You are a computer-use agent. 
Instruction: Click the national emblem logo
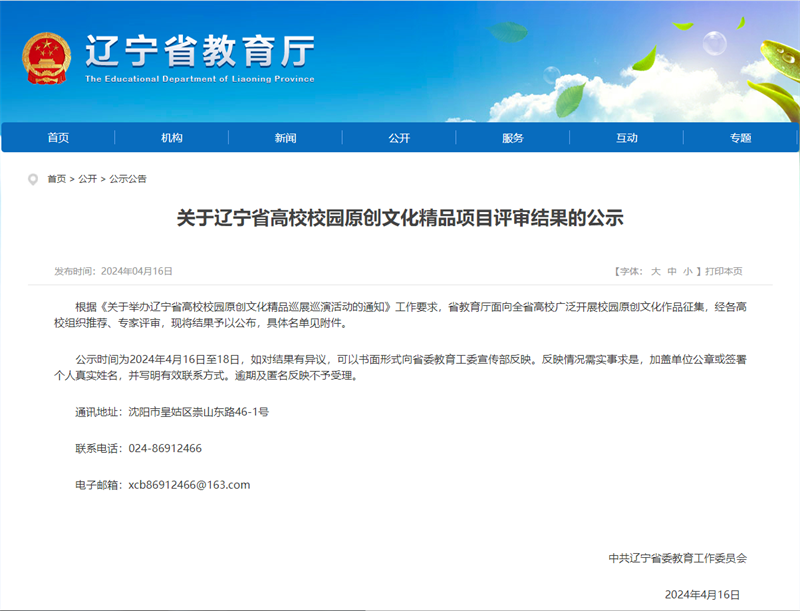tap(46, 58)
